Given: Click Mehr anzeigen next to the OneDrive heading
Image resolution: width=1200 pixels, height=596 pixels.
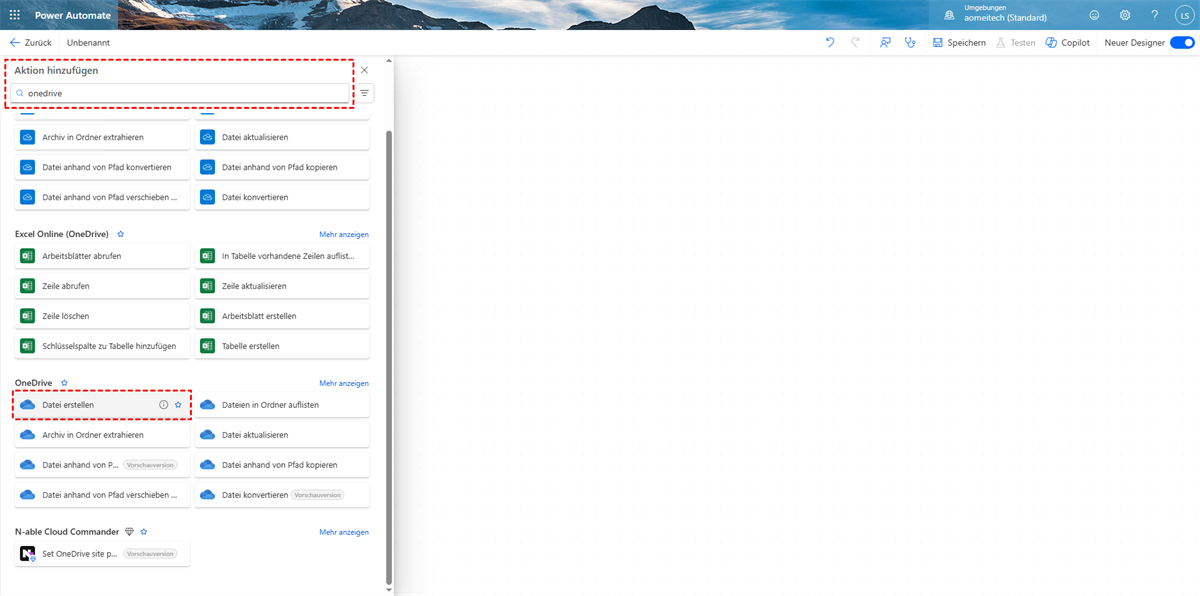Looking at the screenshot, I should point(344,383).
